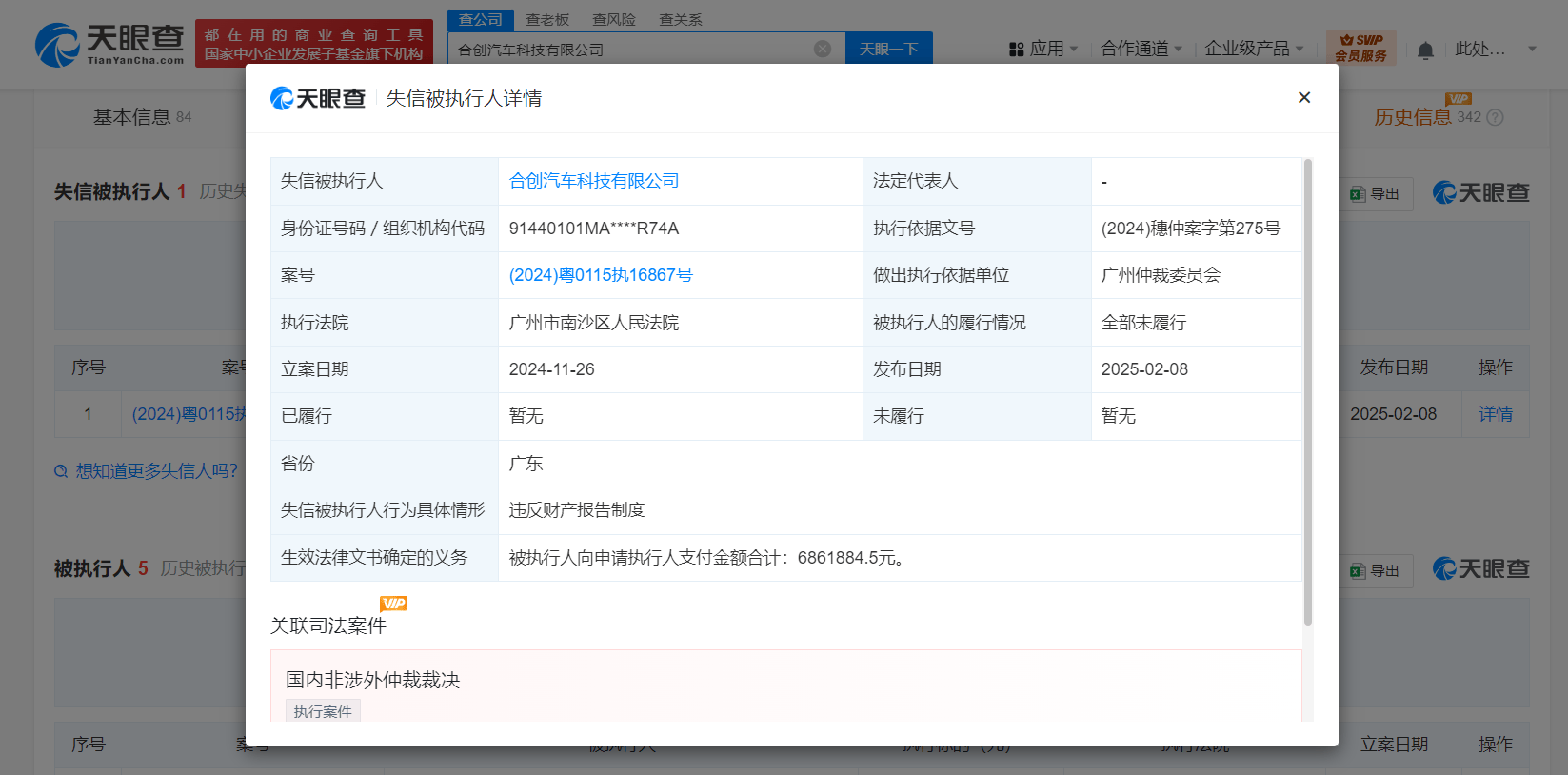Click the dialog's vertical scrollbar
The width and height of the screenshot is (1568, 775).
(1307, 390)
